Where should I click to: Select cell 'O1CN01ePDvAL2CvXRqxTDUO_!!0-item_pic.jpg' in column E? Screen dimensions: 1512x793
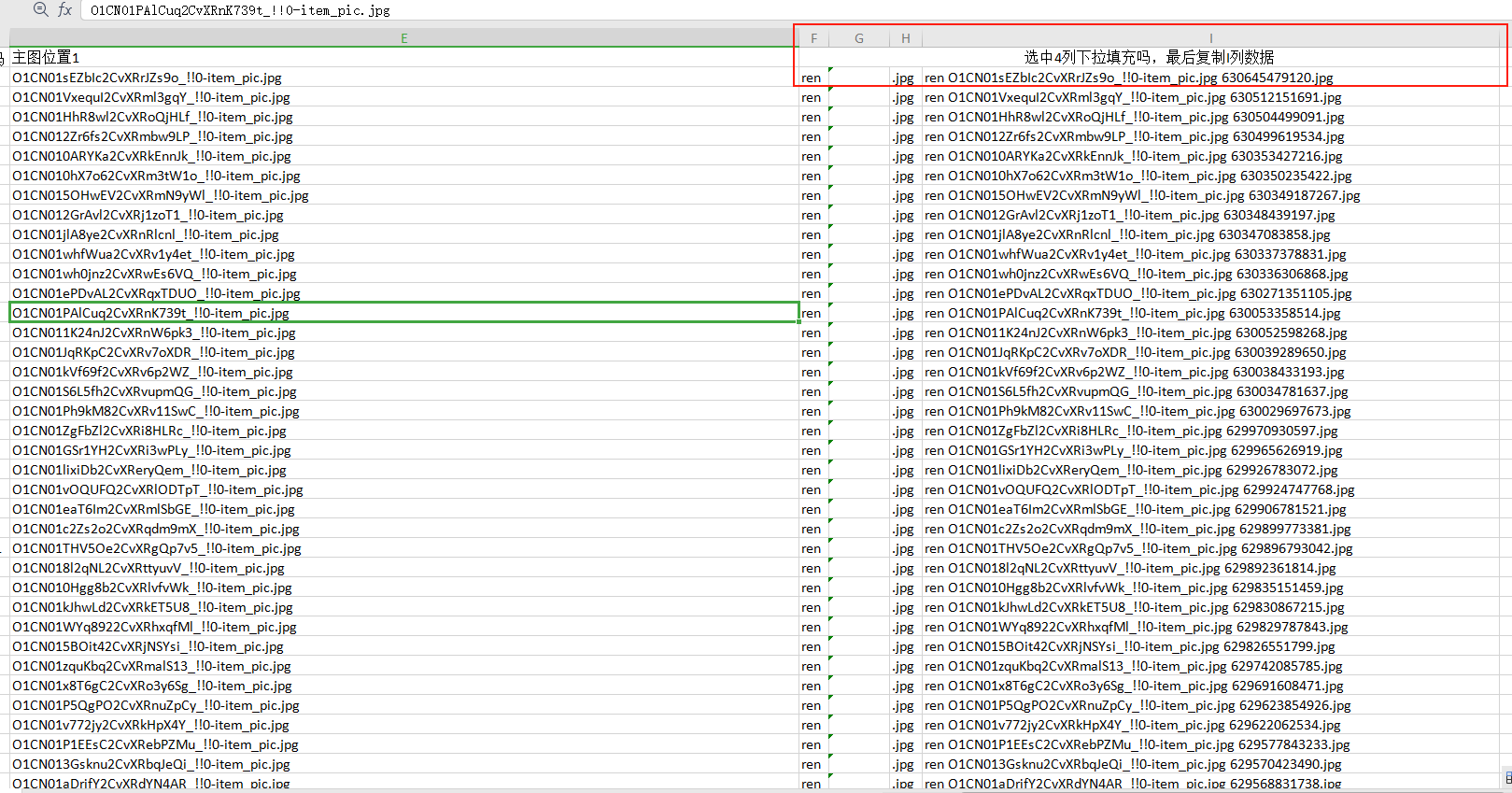point(403,293)
